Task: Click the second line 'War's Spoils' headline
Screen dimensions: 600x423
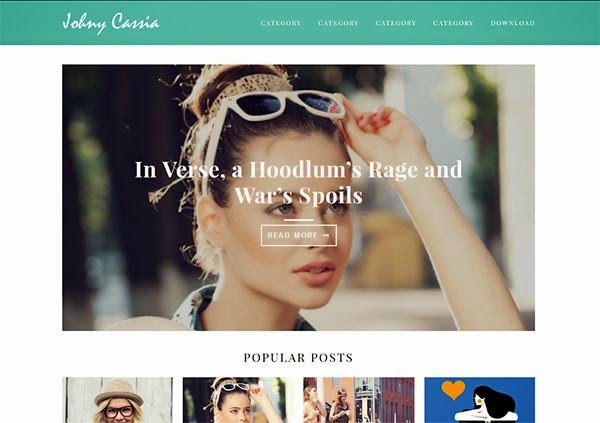Action: click(298, 195)
